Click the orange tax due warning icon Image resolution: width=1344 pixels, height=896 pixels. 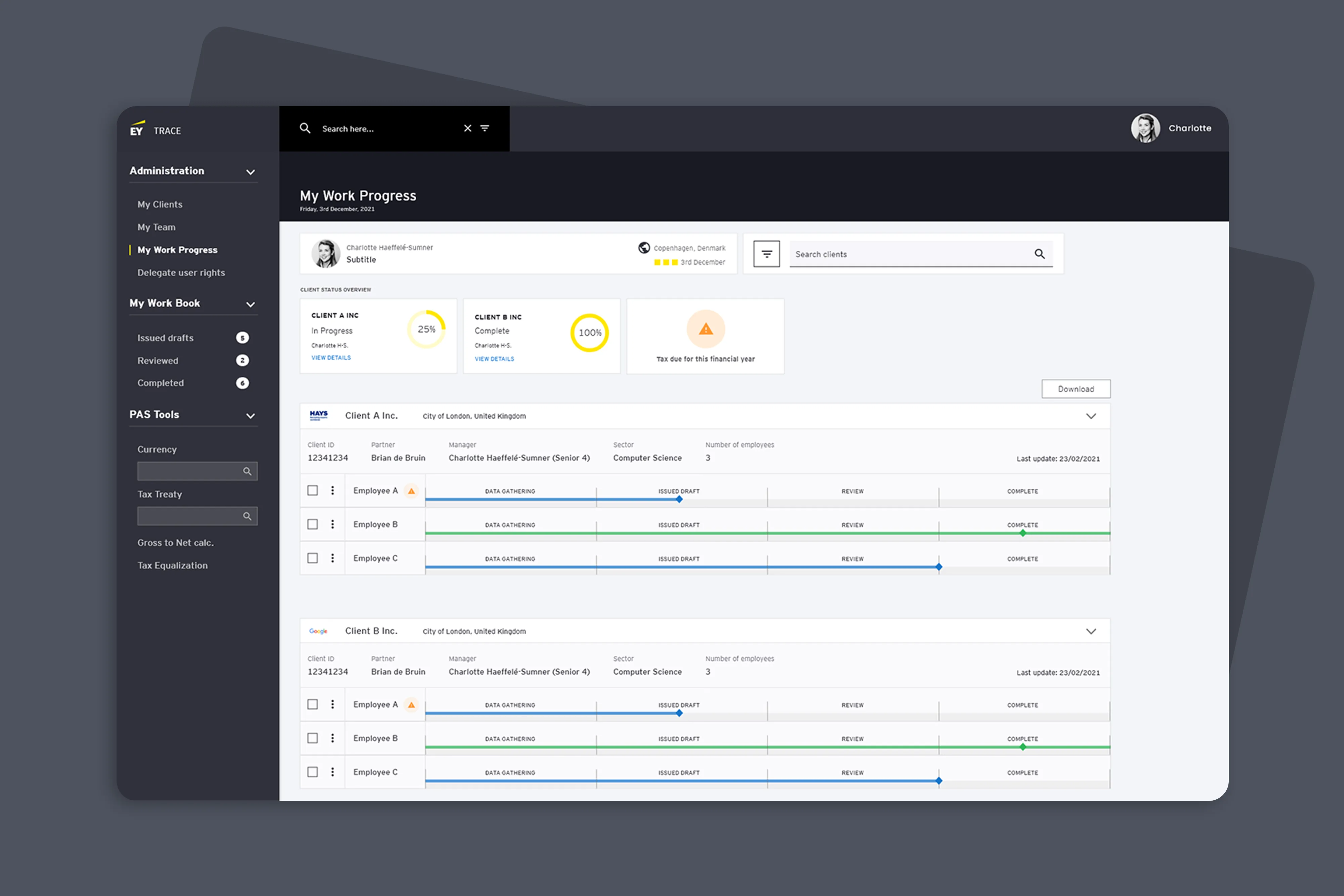pyautogui.click(x=706, y=329)
